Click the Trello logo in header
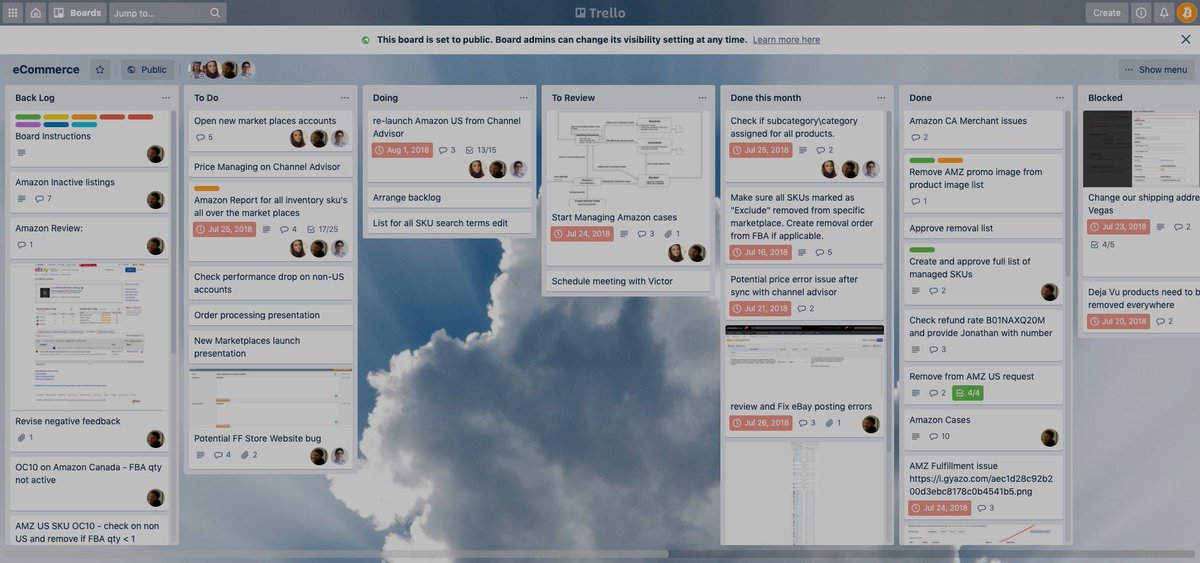 pyautogui.click(x=600, y=13)
